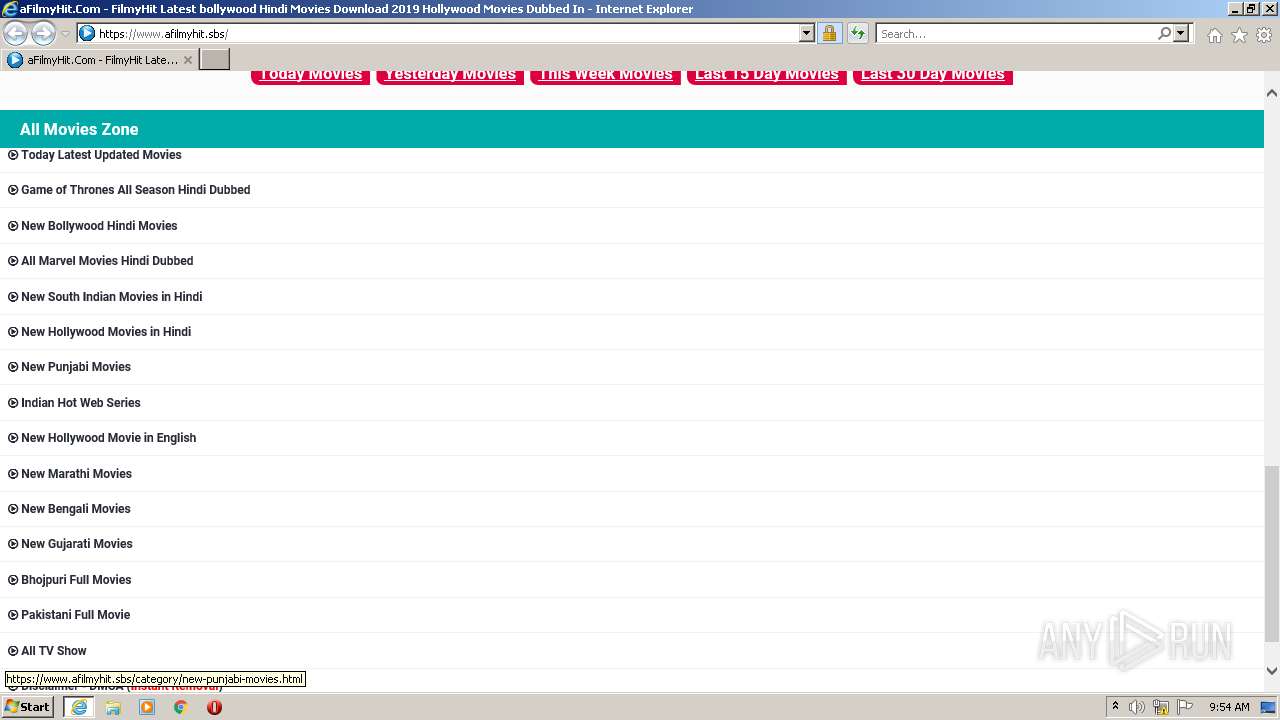Open a new blank tab
The image size is (1280, 720).
click(x=215, y=60)
